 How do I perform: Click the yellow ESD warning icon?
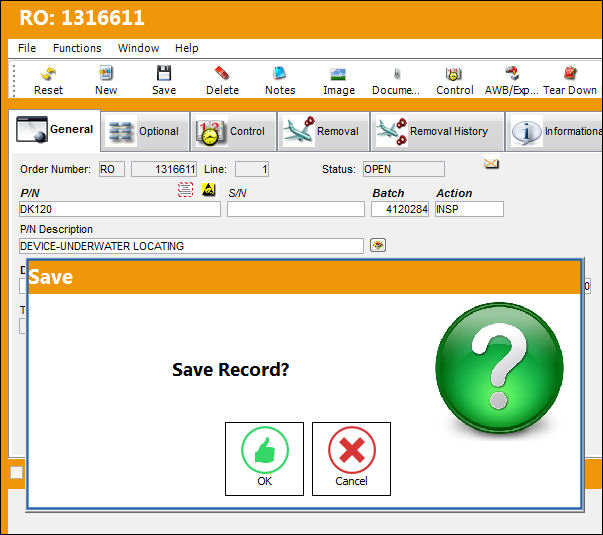pos(209,190)
